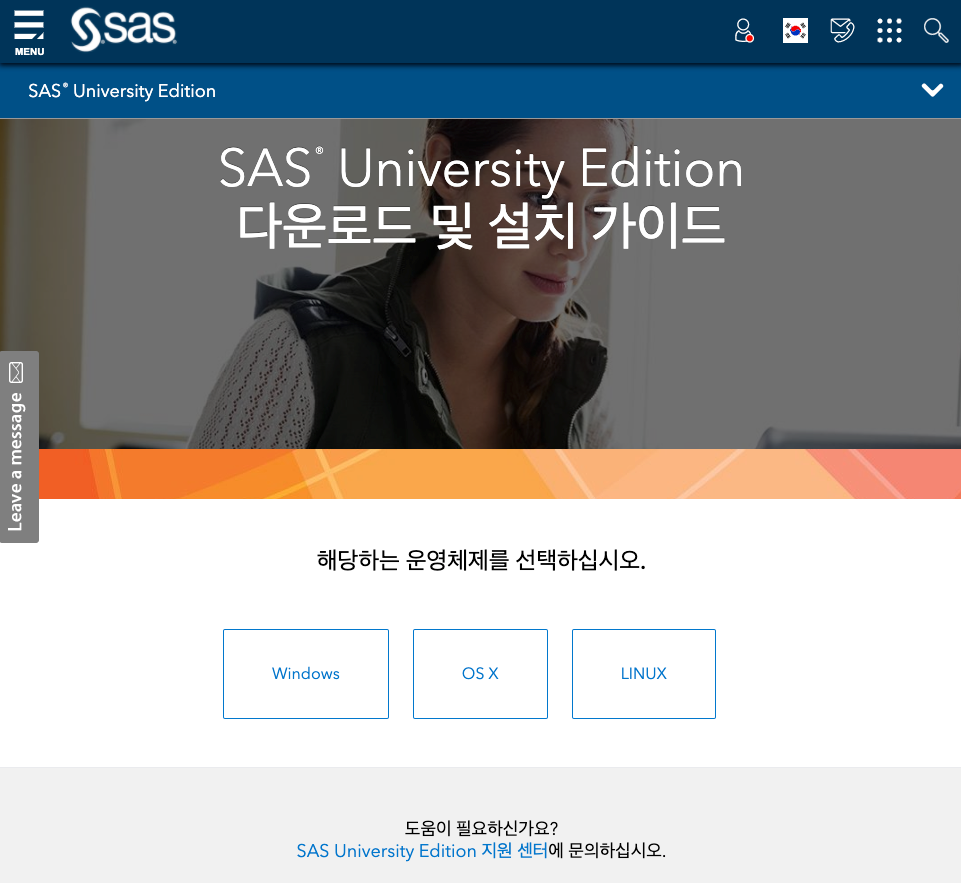The height and width of the screenshot is (883, 961).
Task: Click the 해당하는 운영체제를 선택하십시오 text
Action: click(481, 559)
